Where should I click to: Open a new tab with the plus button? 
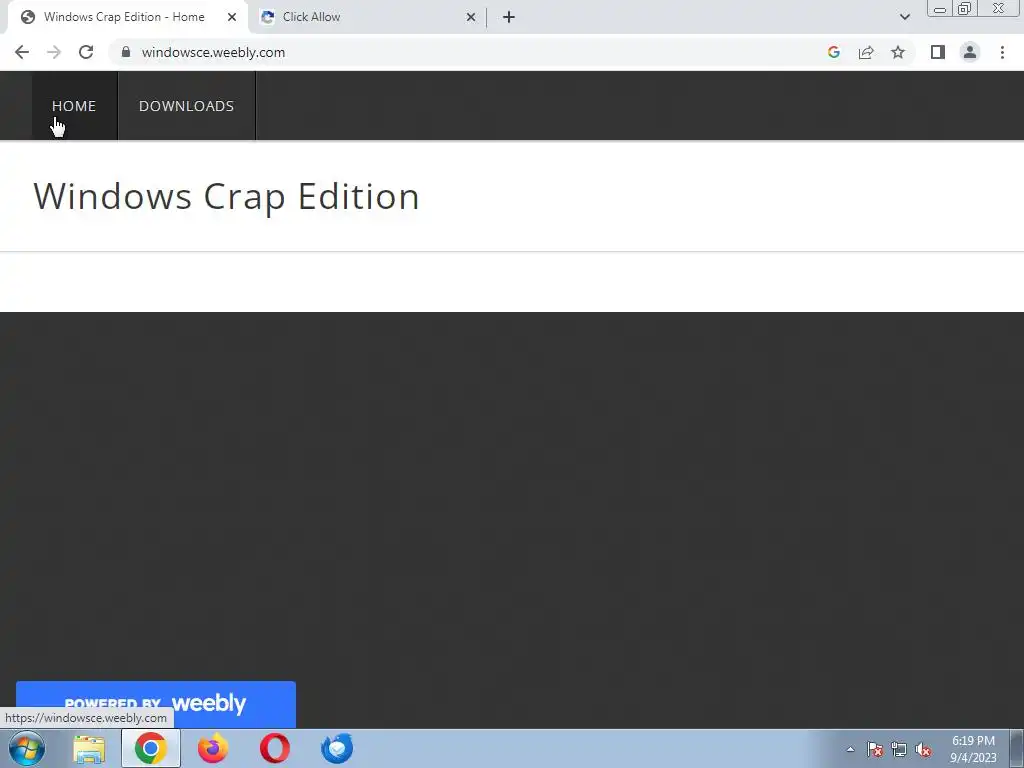[x=509, y=17]
